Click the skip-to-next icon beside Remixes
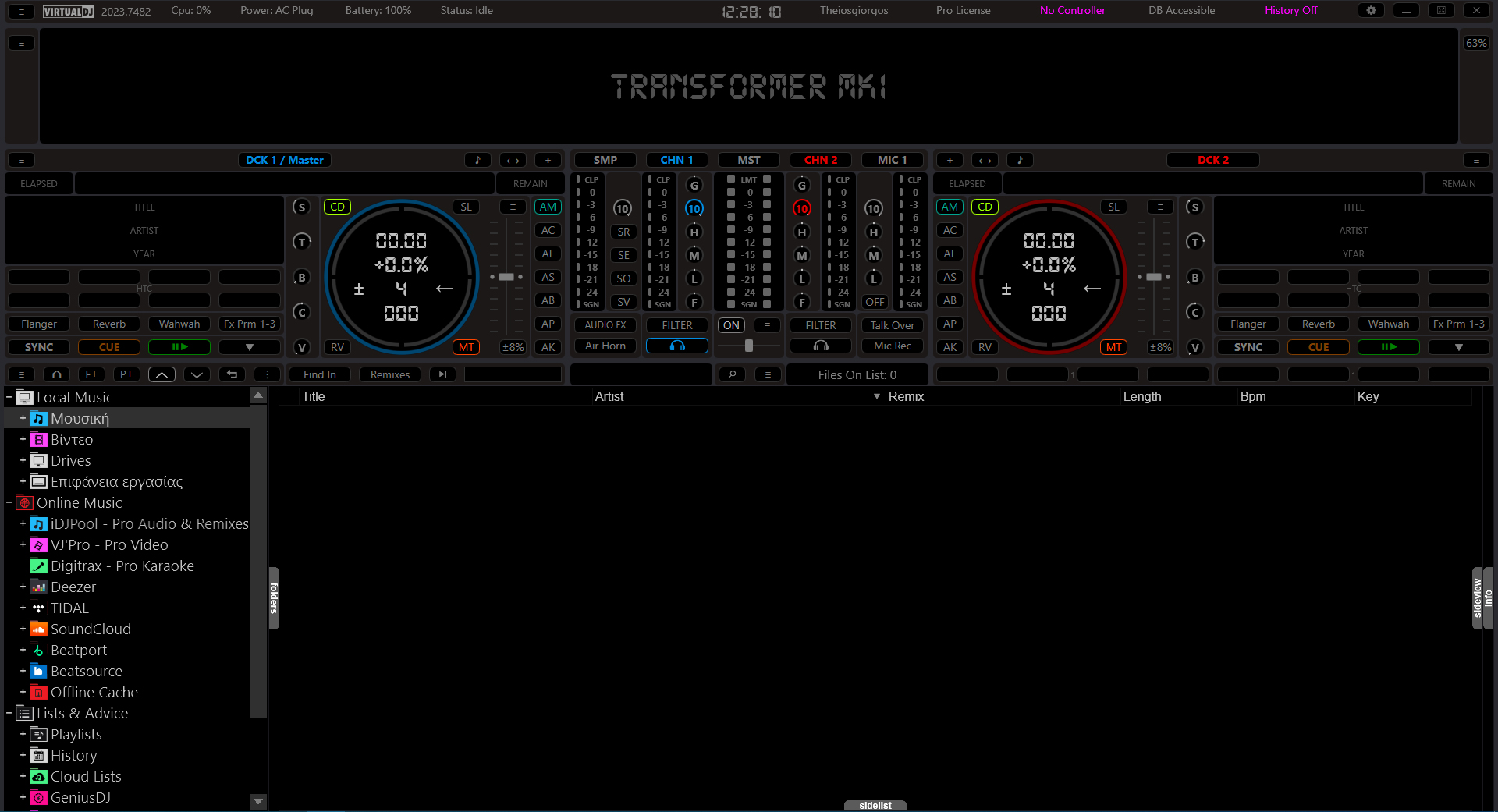Image resolution: width=1498 pixels, height=812 pixels. coord(442,374)
